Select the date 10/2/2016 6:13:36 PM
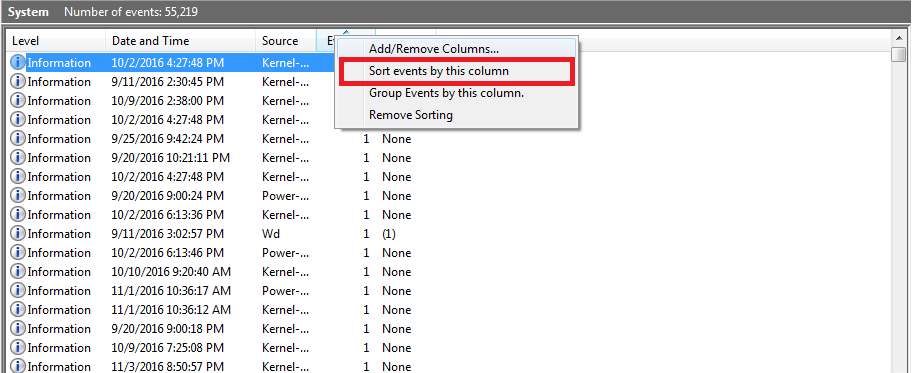This screenshot has height=373, width=912. 168,215
